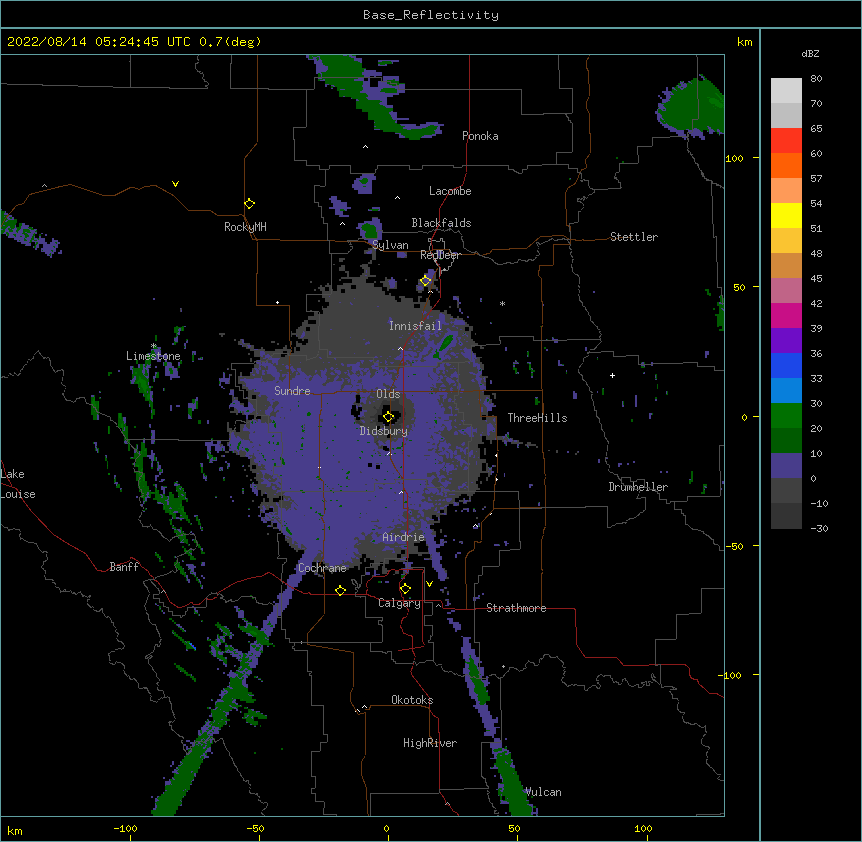
Task: Click the Base_Reflectivity title
Action: pyautogui.click(x=431, y=15)
